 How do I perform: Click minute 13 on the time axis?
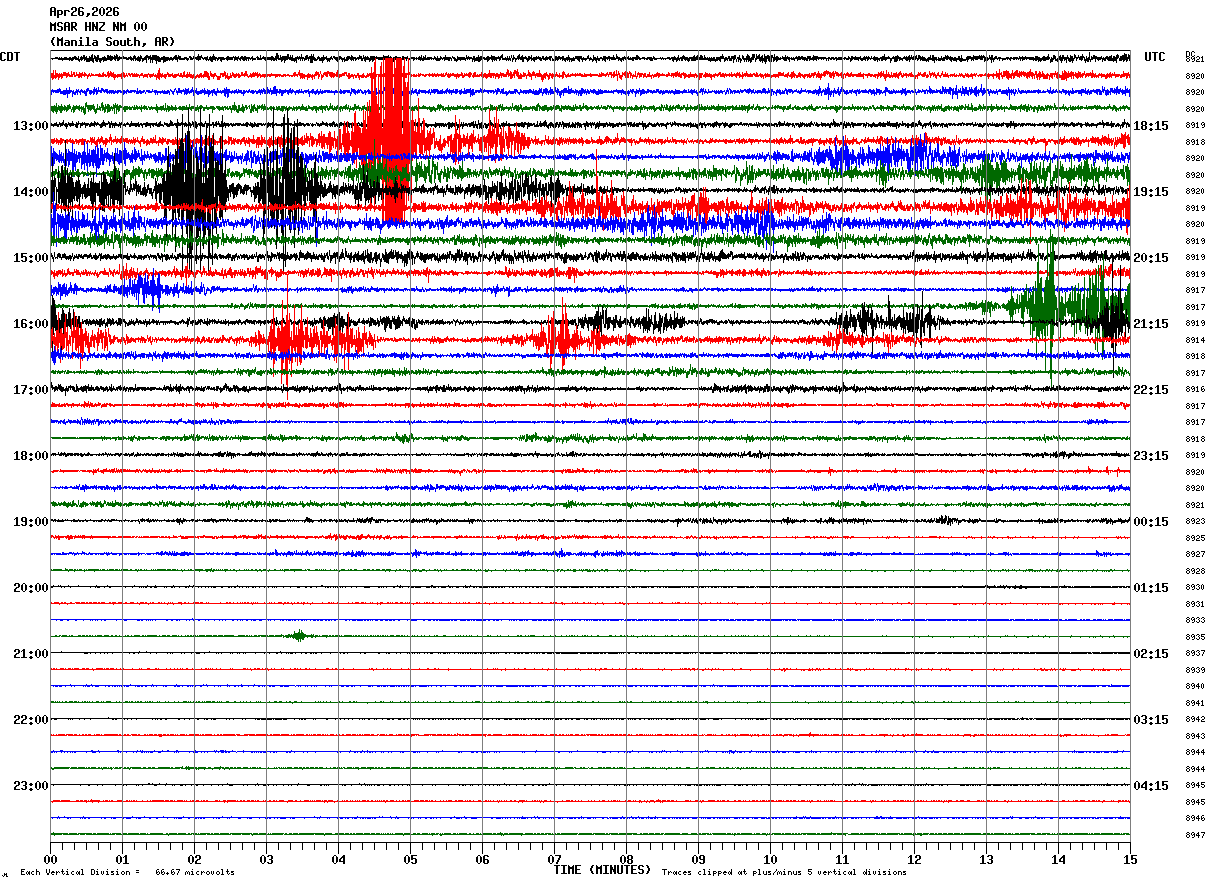[986, 859]
